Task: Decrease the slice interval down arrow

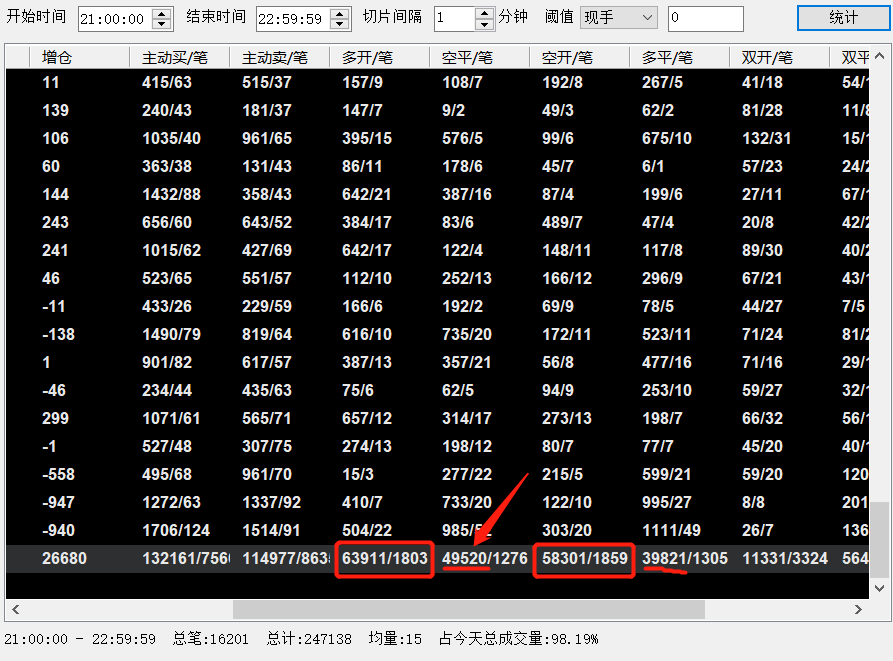Action: tap(485, 24)
